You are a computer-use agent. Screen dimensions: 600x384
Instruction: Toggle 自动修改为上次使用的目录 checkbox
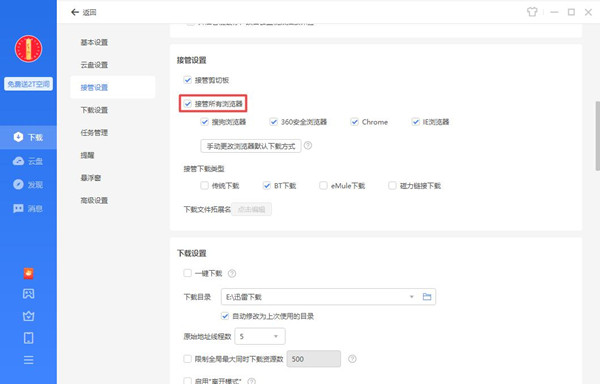pyautogui.click(x=225, y=316)
